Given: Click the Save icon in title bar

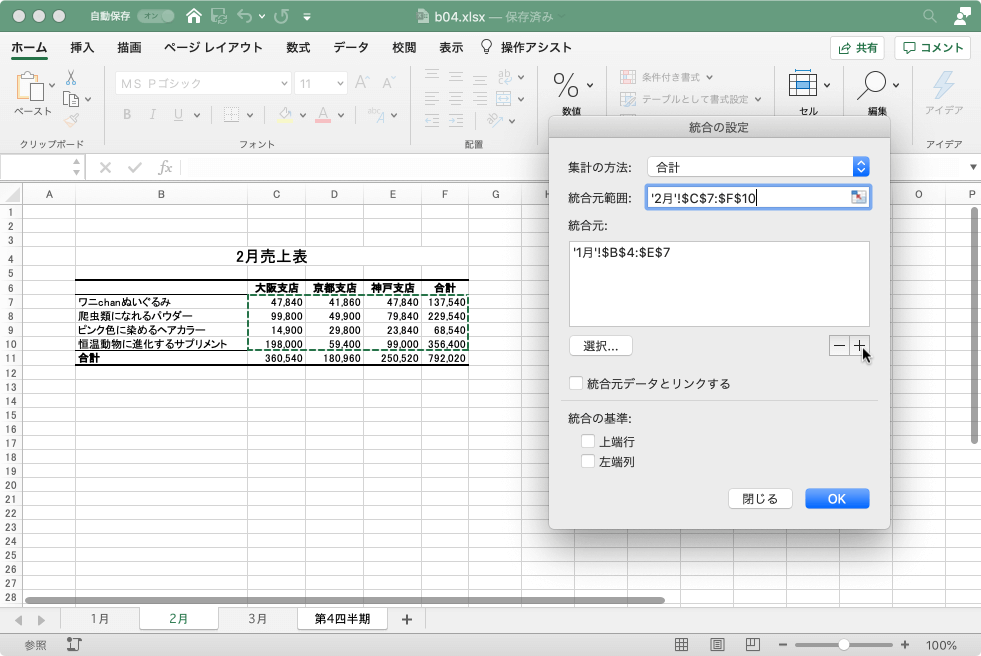Looking at the screenshot, I should 219,16.
